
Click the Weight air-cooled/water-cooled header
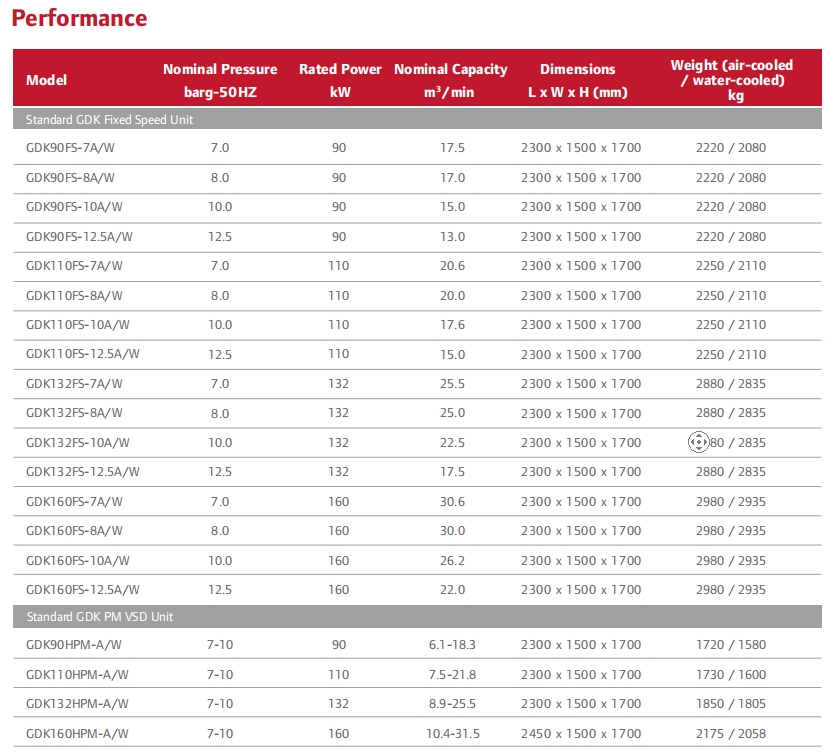point(732,80)
